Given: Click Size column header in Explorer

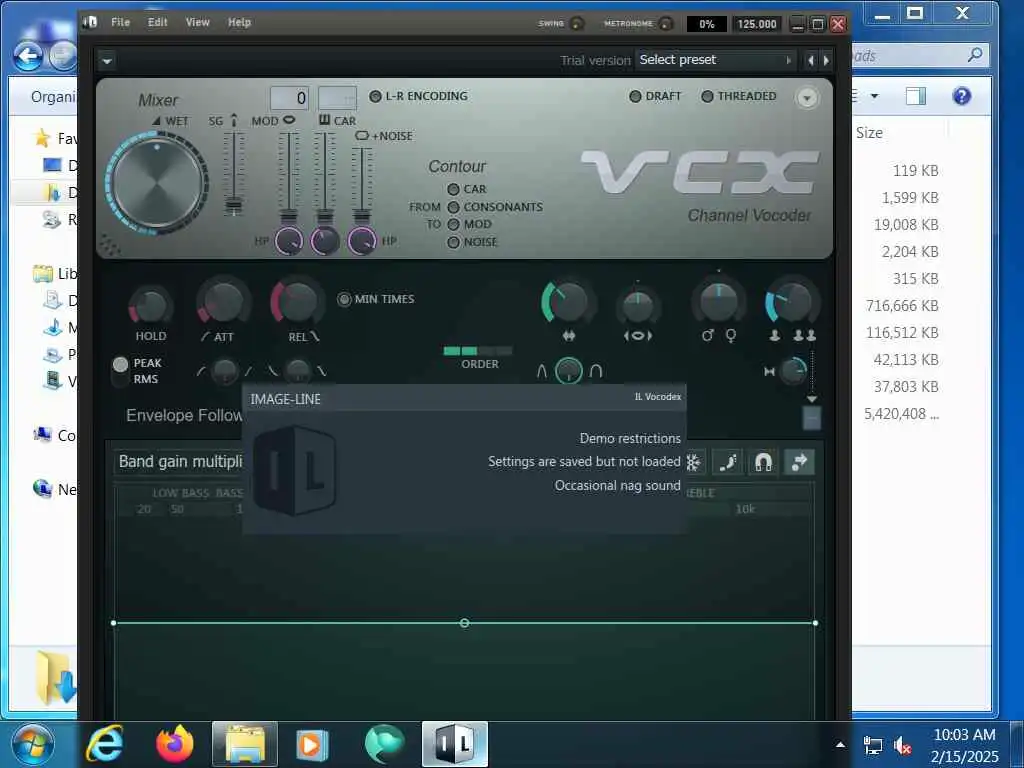Looking at the screenshot, I should [x=869, y=133].
